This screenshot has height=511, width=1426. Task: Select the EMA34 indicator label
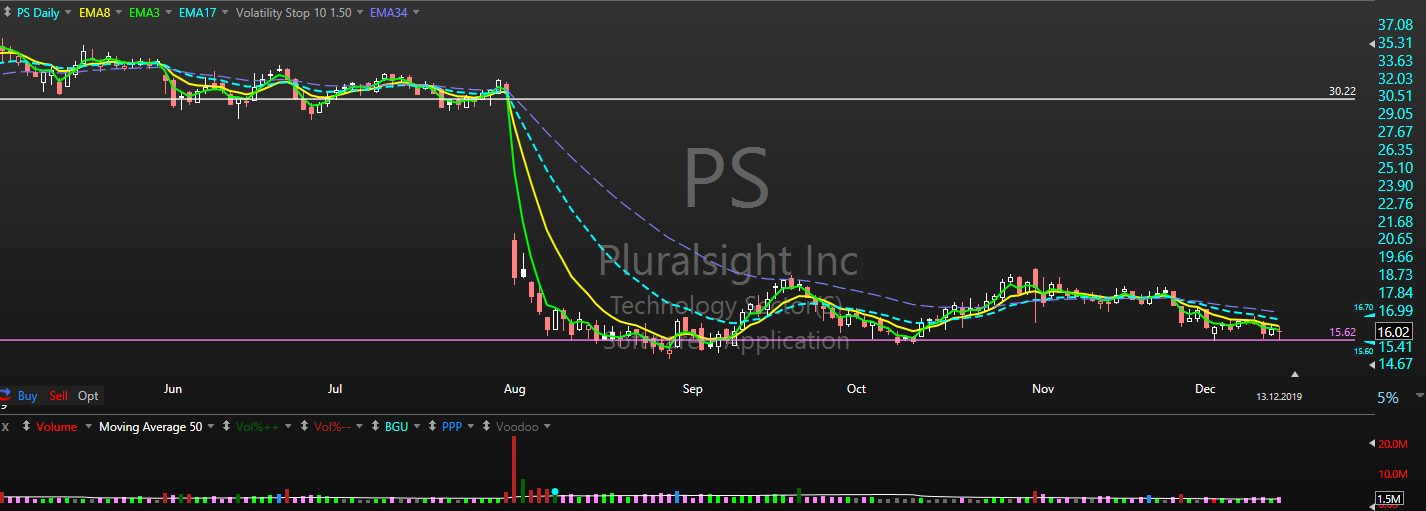[x=390, y=14]
